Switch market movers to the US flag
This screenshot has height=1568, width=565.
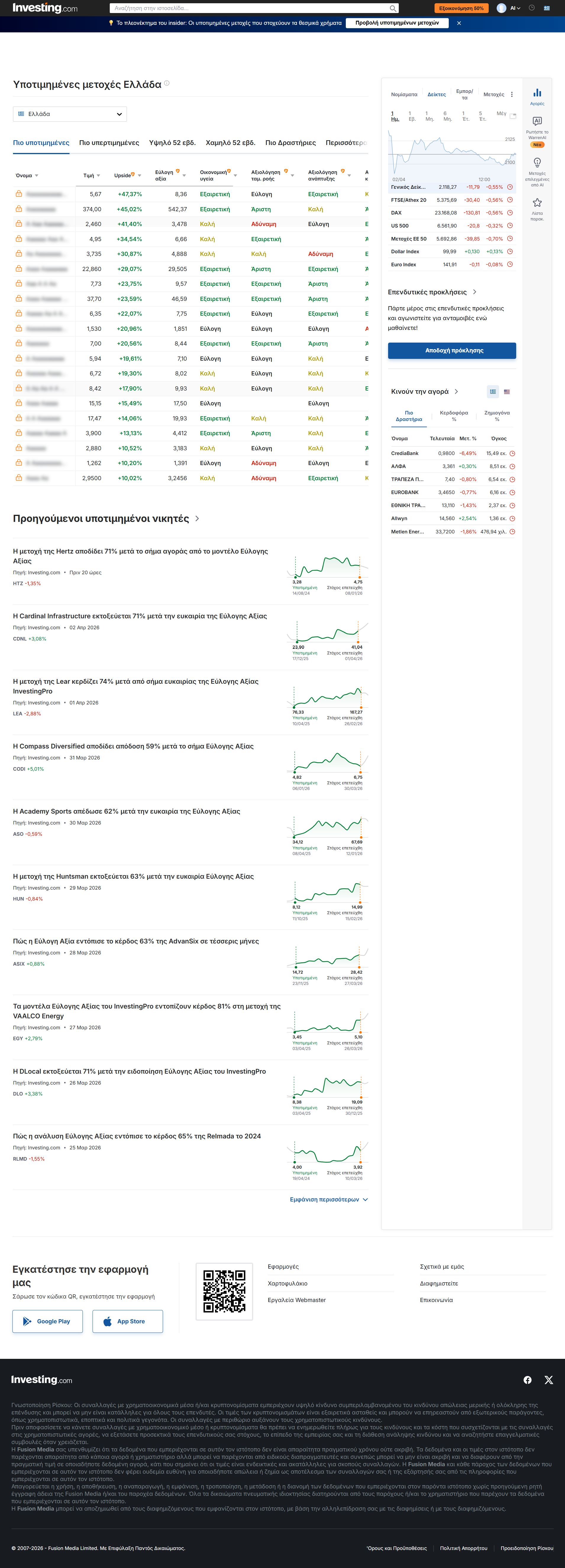[x=506, y=391]
